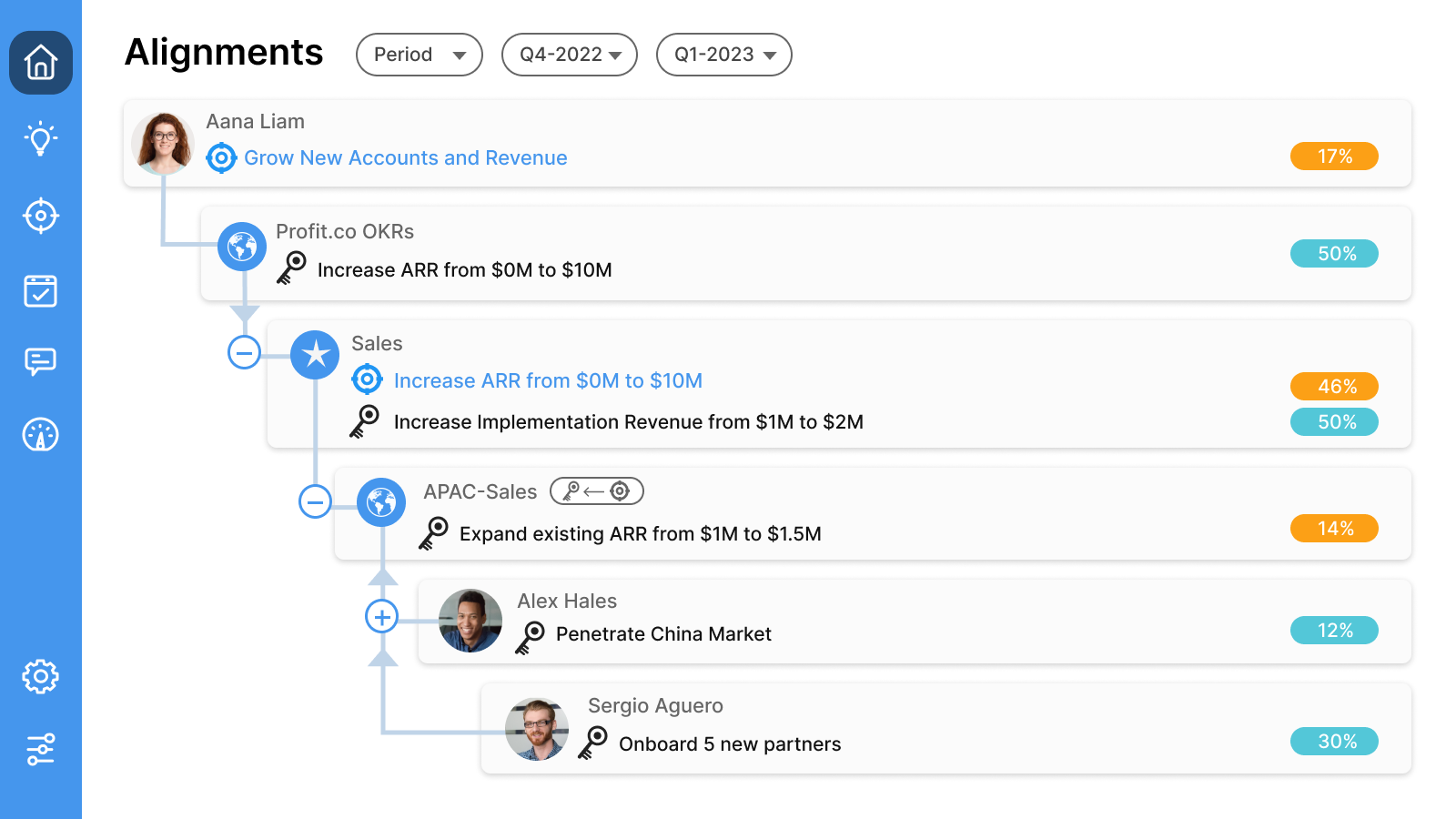This screenshot has height=819, width=1456.
Task: Click the lightbulb ideas icon
Action: 41,139
